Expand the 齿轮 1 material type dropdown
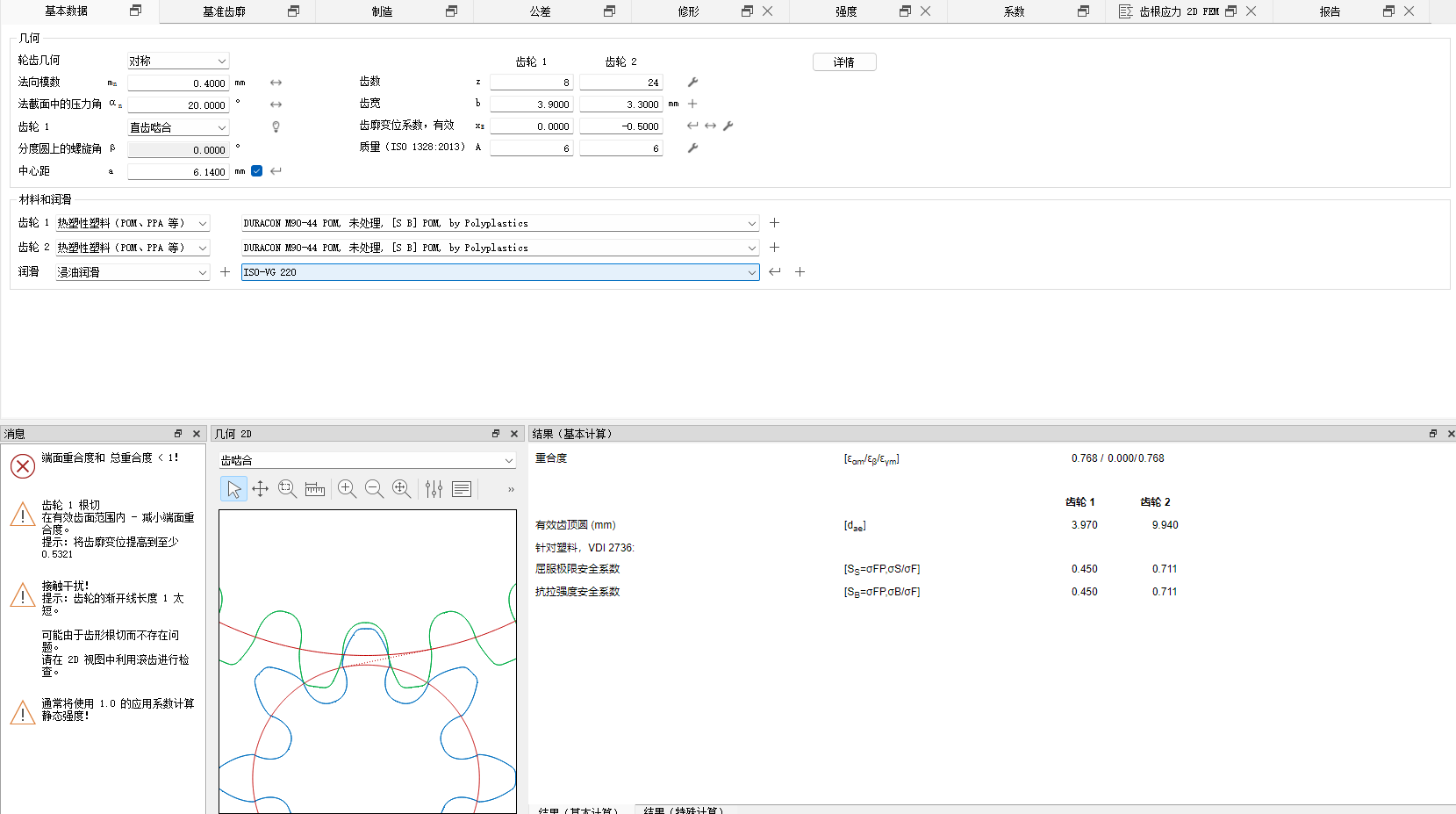Viewport: 1456px width, 814px height. point(133,223)
